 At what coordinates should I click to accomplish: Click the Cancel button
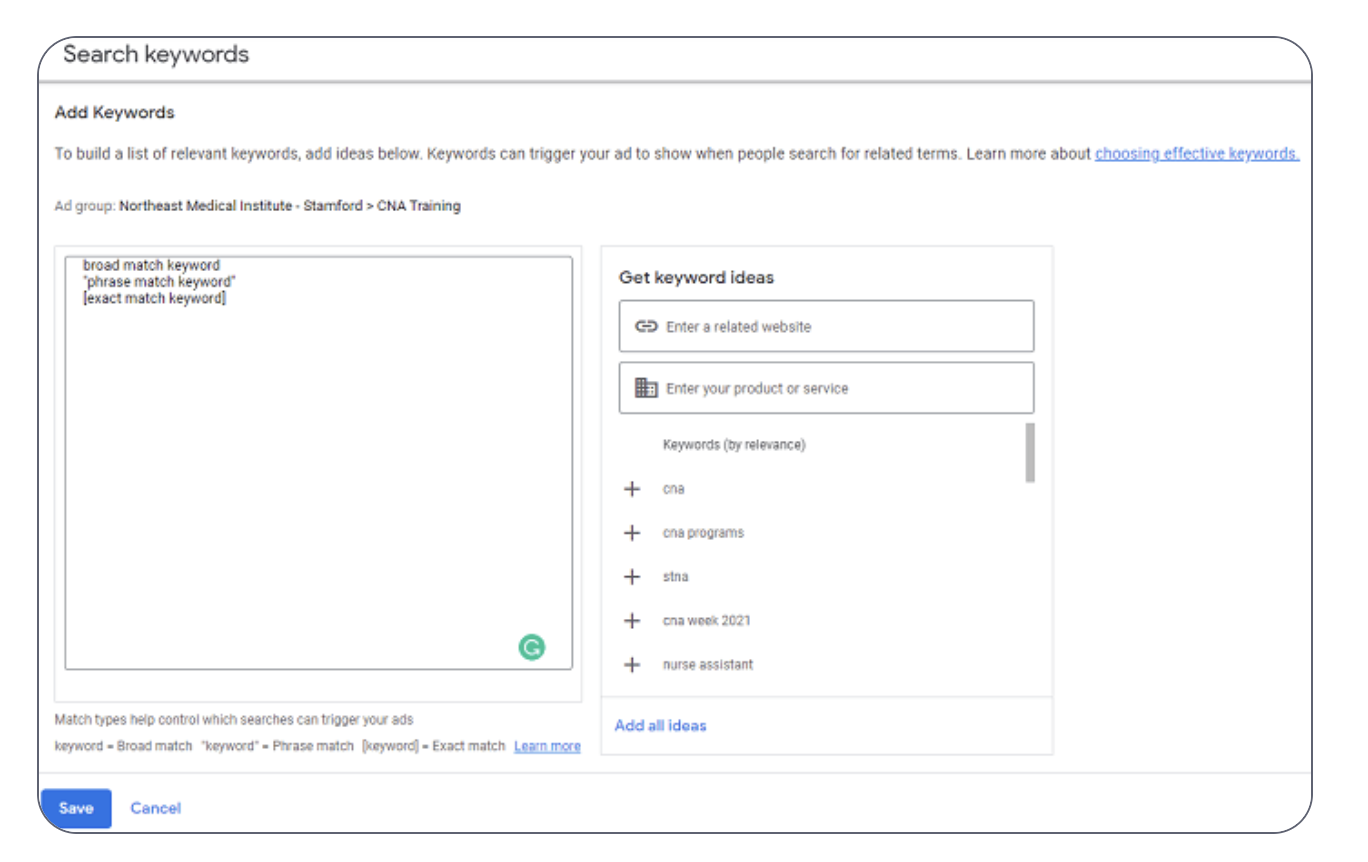(155, 808)
